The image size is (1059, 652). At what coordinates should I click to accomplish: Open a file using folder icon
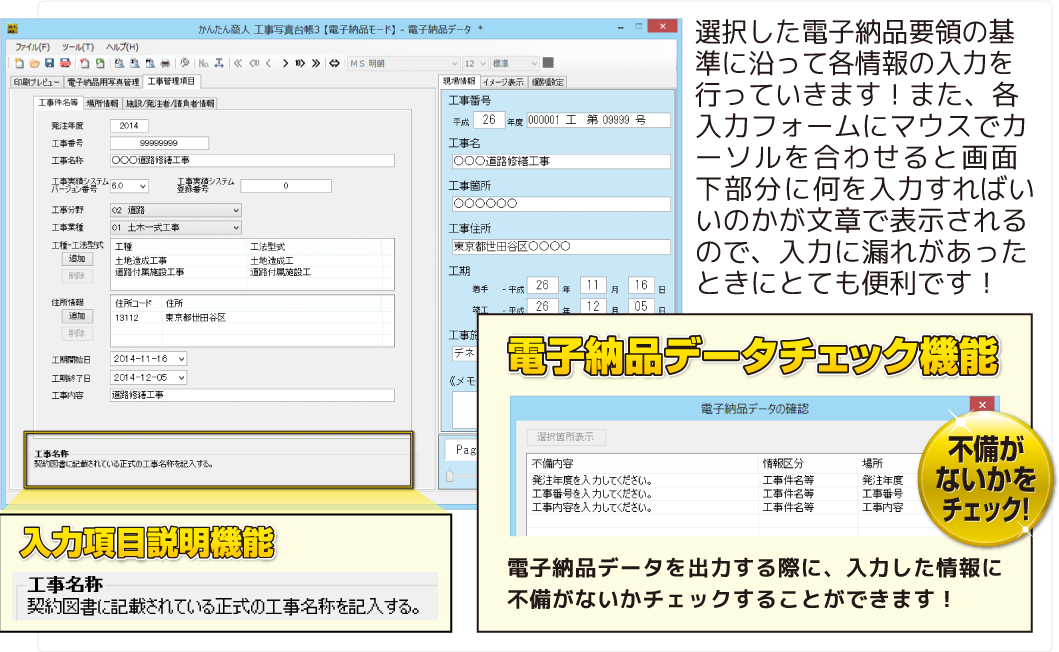(x=34, y=64)
